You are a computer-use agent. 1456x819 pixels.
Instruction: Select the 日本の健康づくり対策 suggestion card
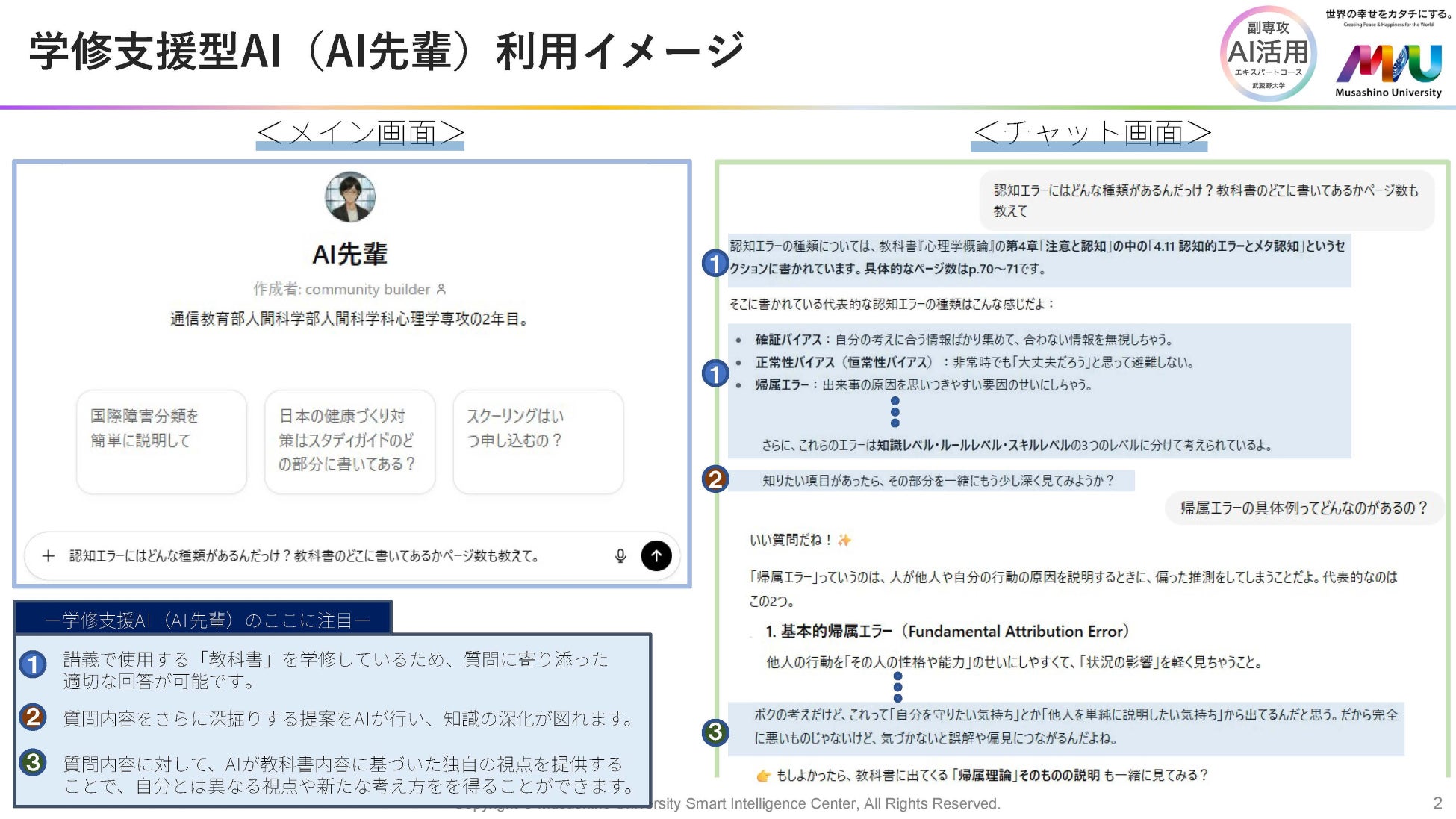point(349,441)
